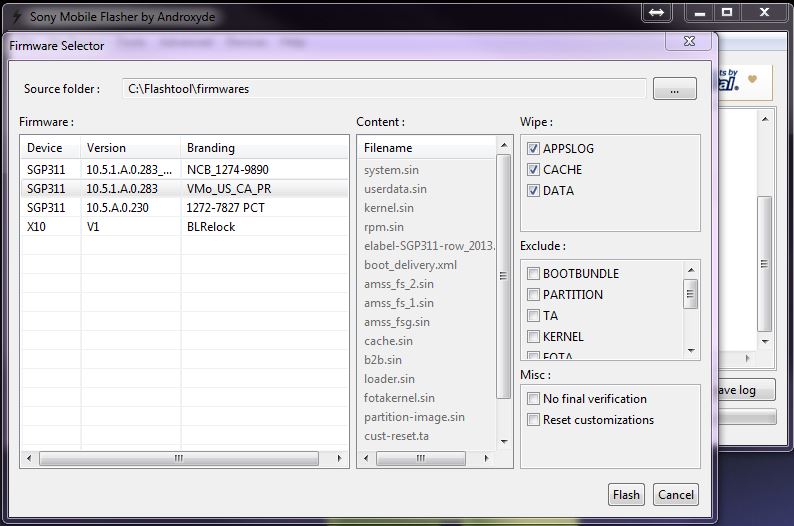This screenshot has width=794, height=526.
Task: Minimize the Sony Mobile Flasher window
Action: coord(700,13)
